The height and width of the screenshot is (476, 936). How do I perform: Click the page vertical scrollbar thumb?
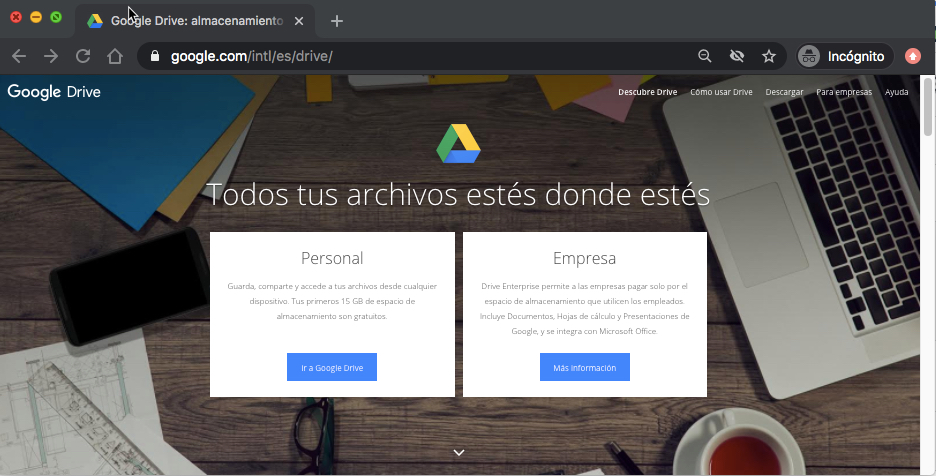[x=928, y=106]
